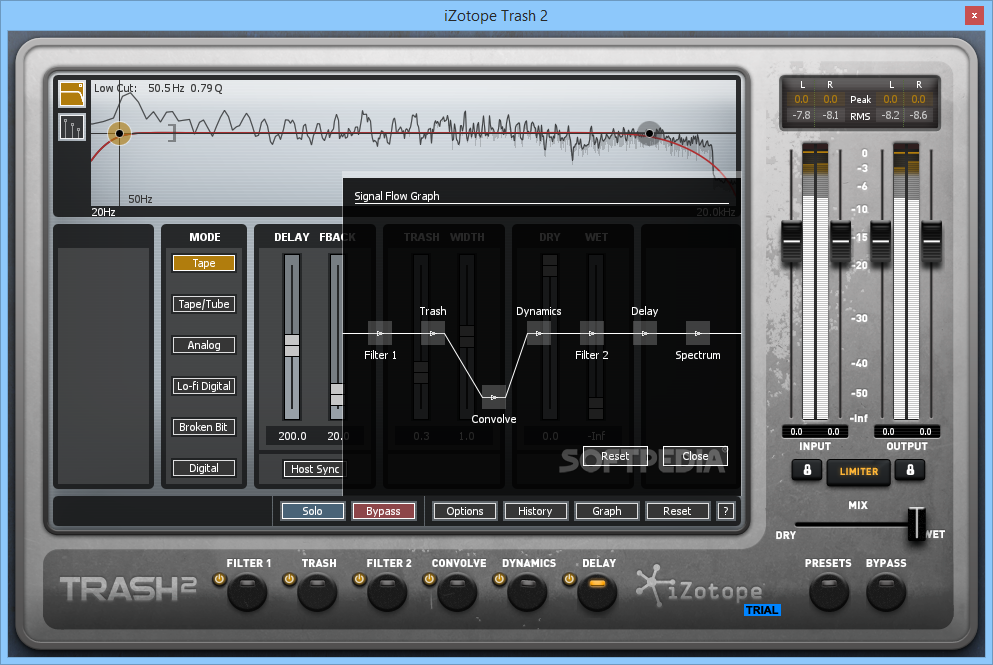
Task: Click the Graph button
Action: (607, 511)
